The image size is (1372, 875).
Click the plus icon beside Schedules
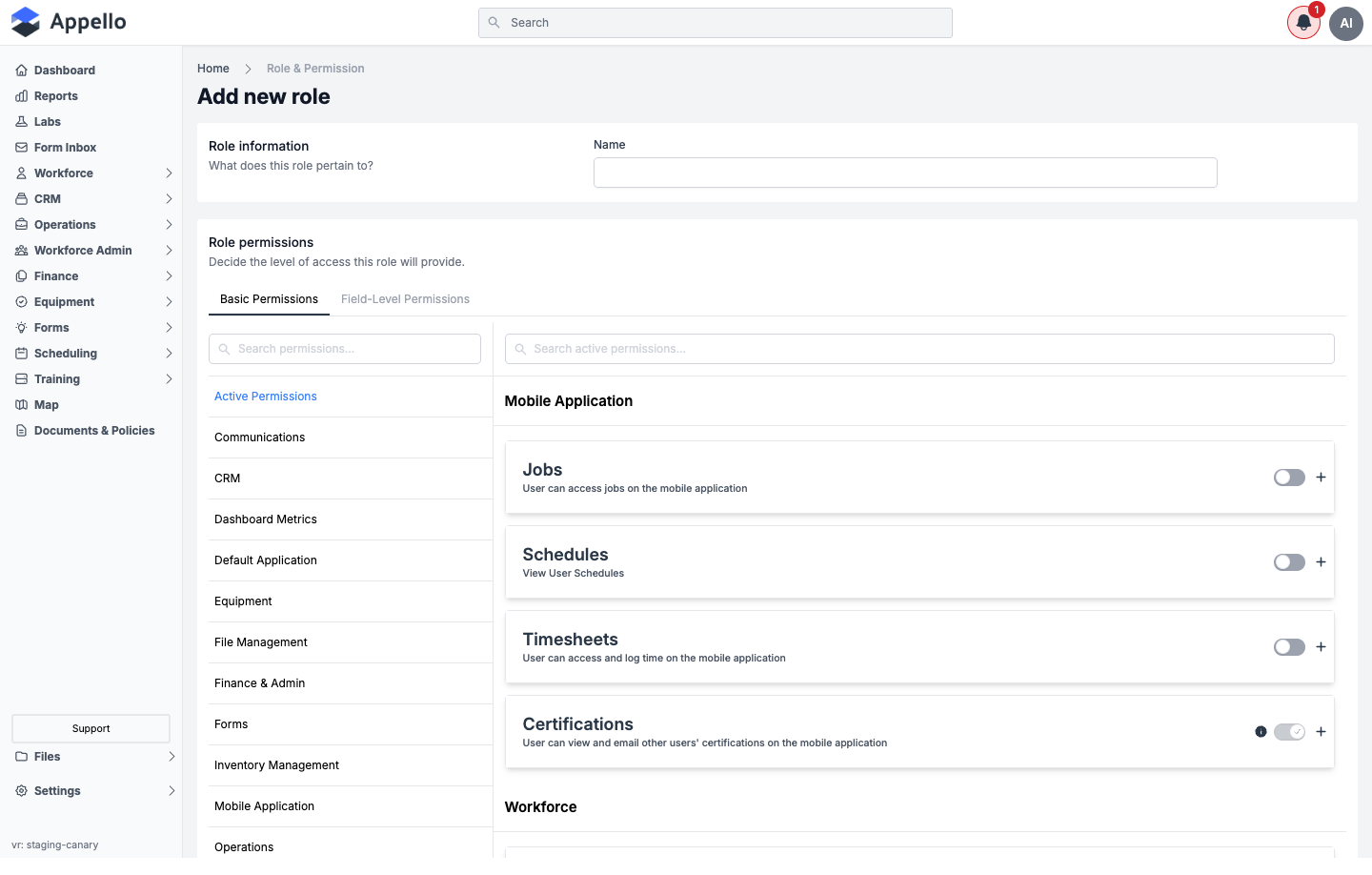pos(1321,562)
